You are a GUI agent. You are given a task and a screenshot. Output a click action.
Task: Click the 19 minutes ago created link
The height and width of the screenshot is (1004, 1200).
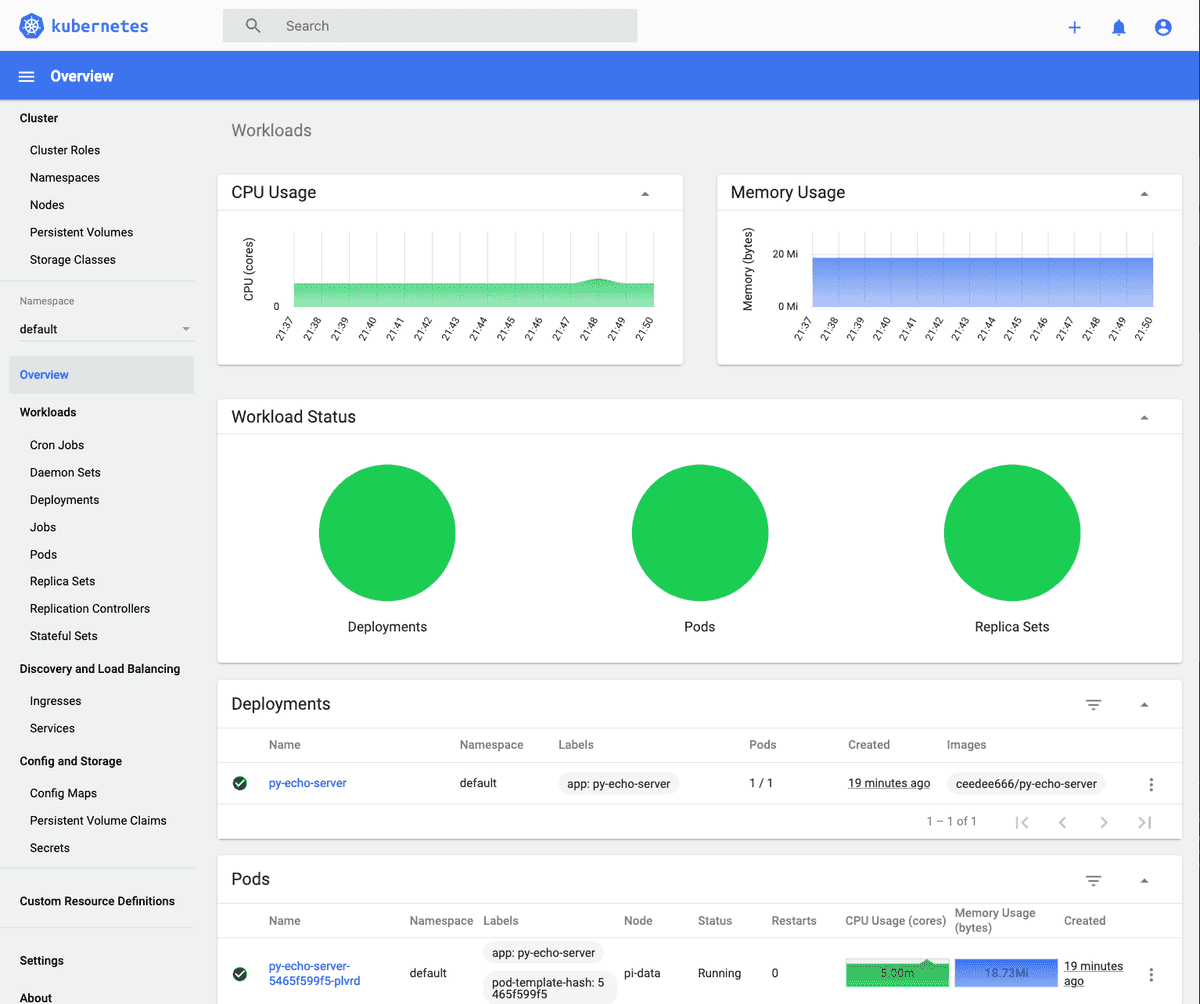(888, 783)
